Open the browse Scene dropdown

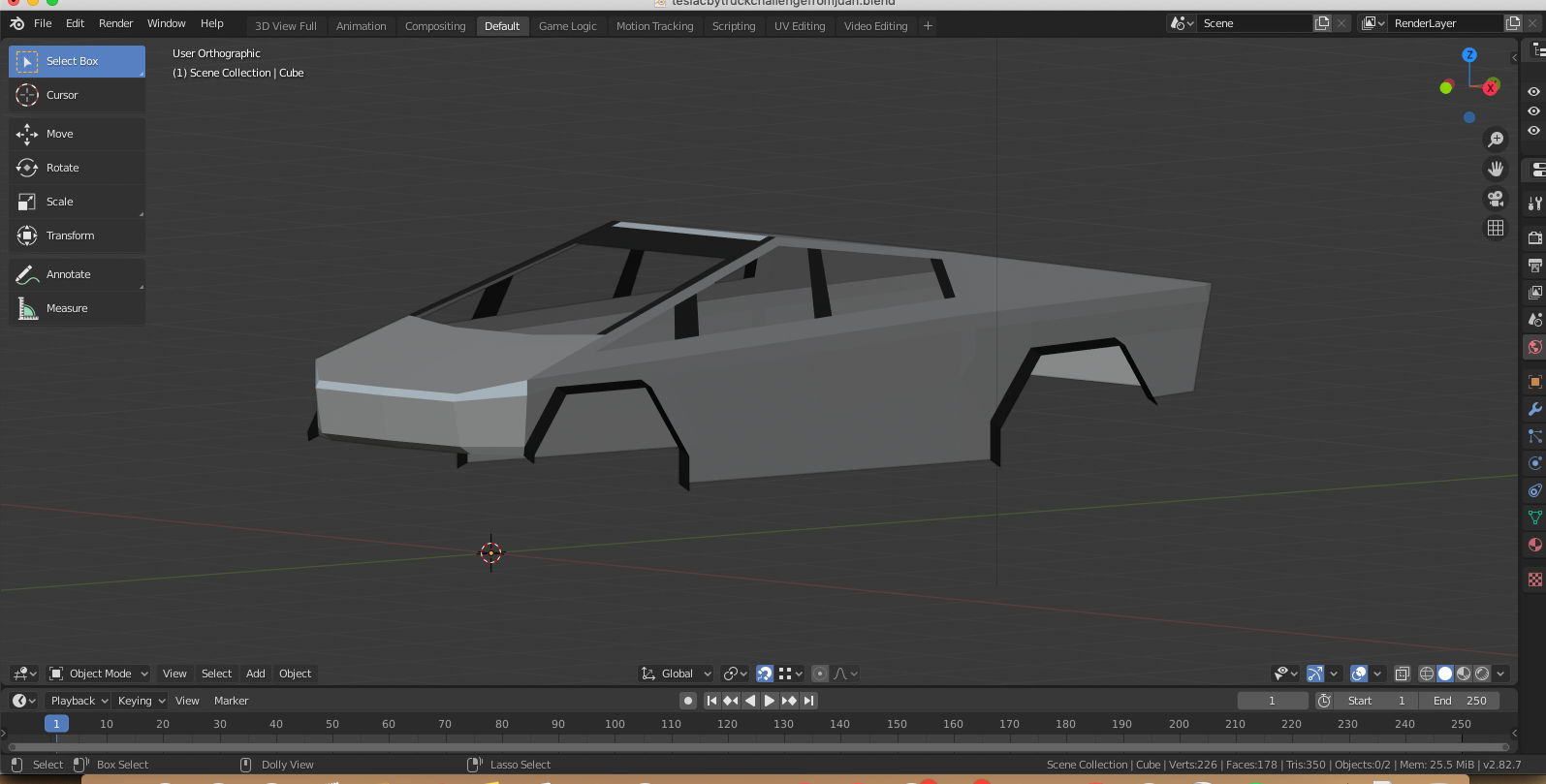pyautogui.click(x=1183, y=23)
